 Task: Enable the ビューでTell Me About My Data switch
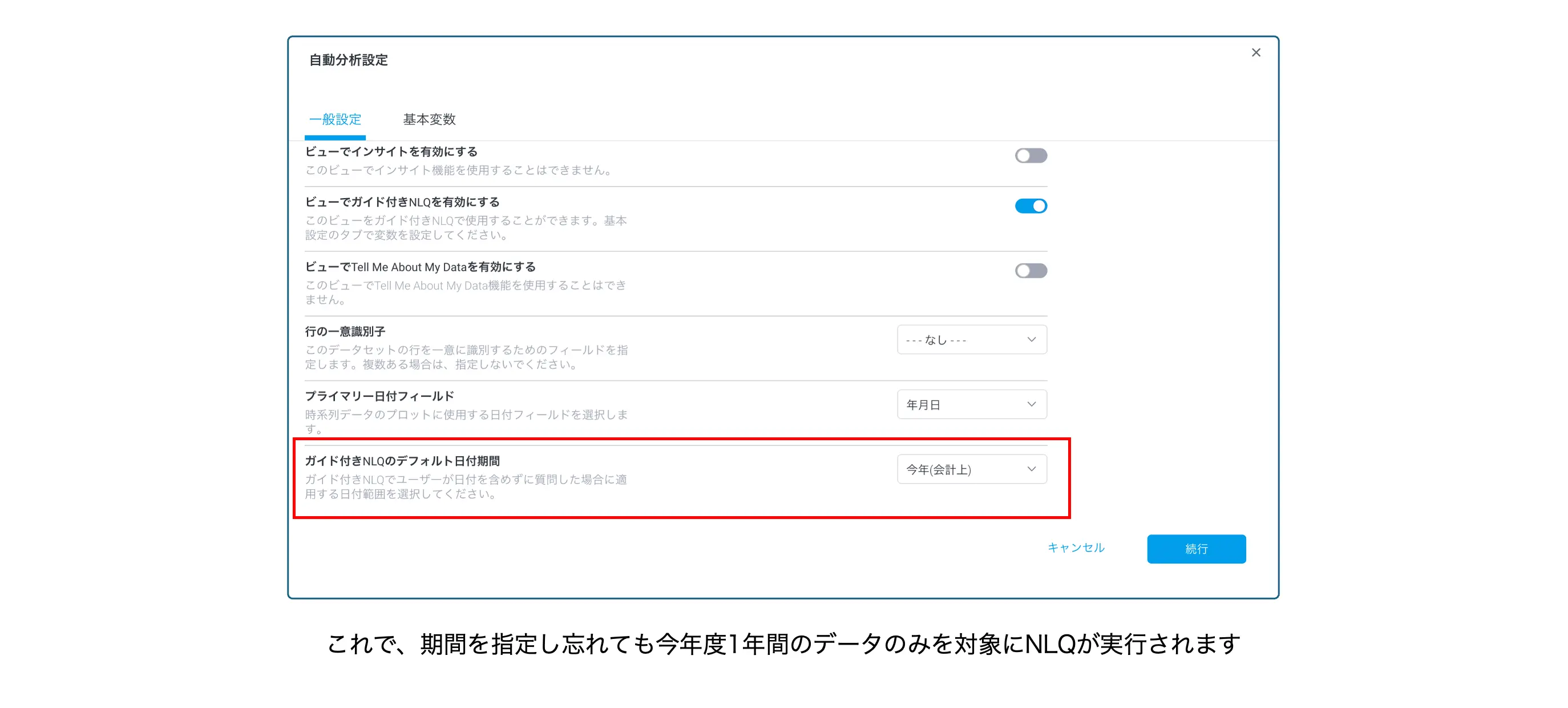point(1030,271)
